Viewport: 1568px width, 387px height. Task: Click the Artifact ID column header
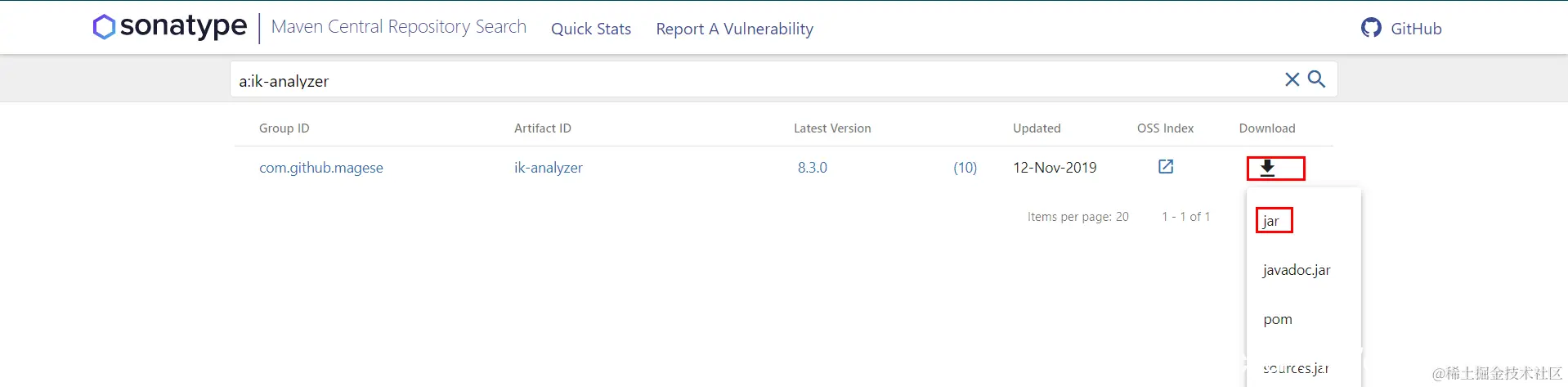(x=543, y=128)
